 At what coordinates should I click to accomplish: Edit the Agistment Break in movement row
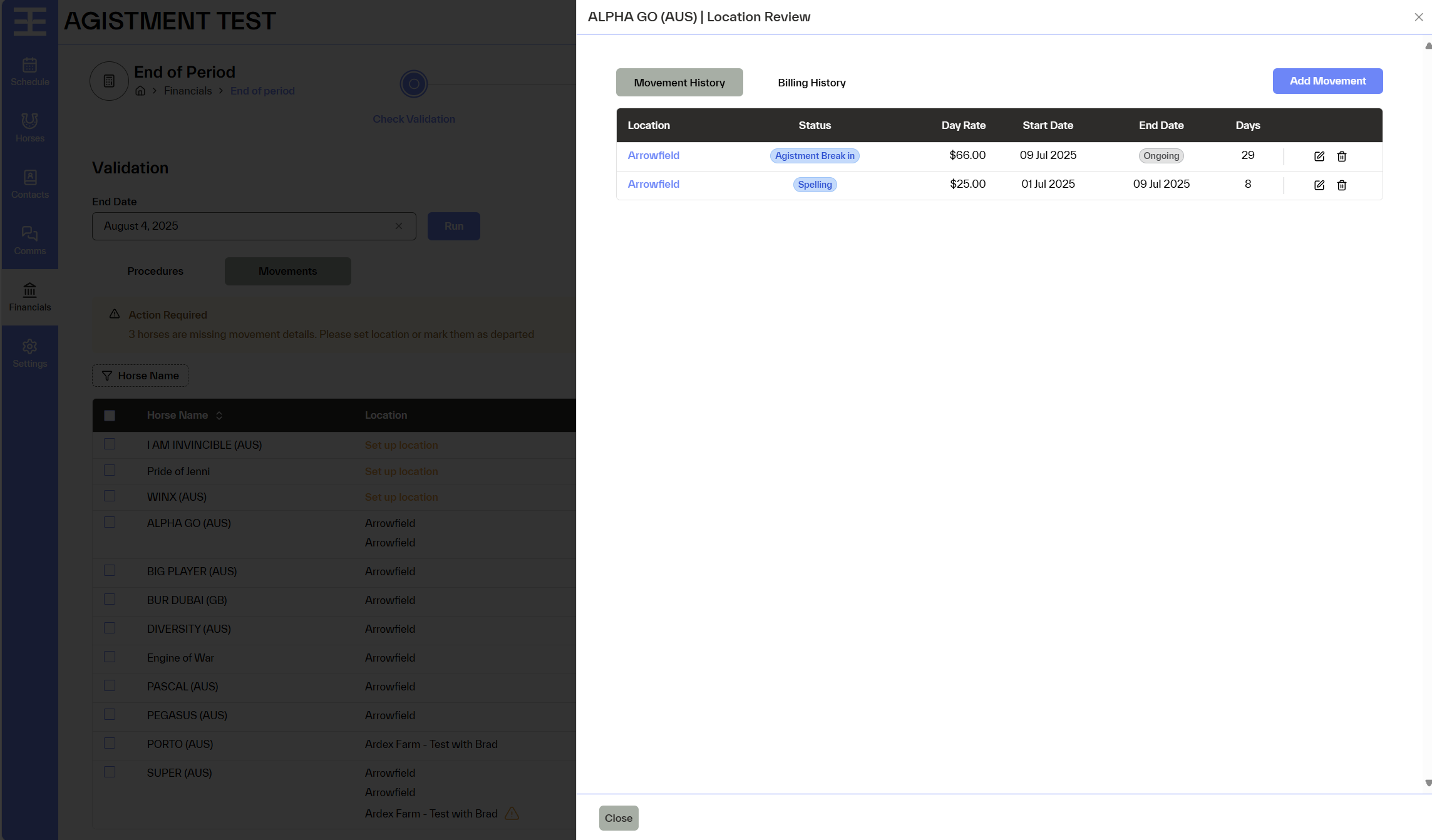point(1319,156)
